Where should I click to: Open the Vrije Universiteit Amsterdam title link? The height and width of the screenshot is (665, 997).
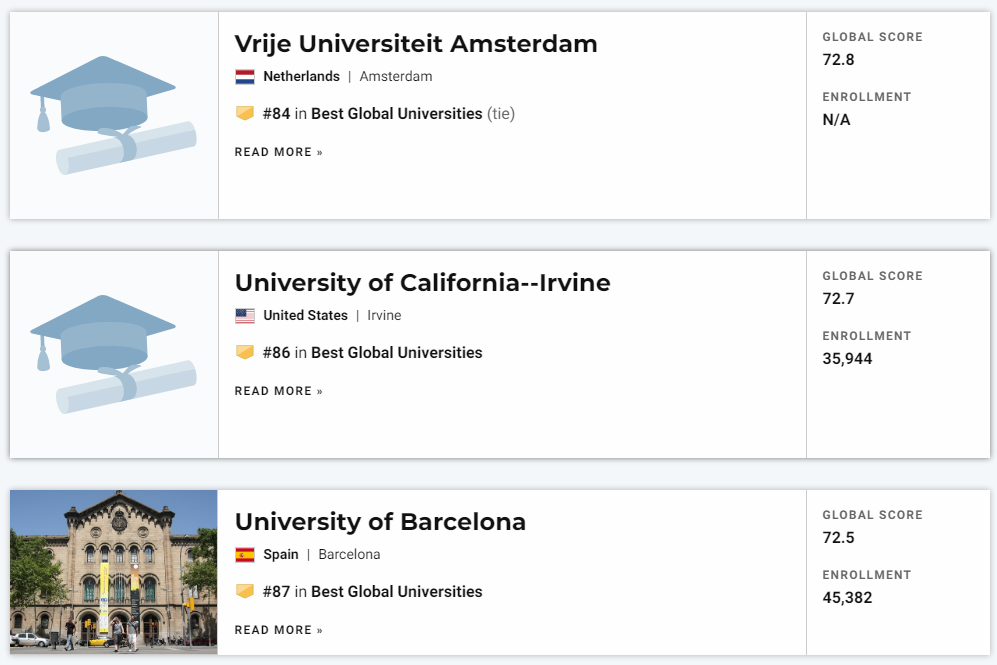pyautogui.click(x=416, y=44)
